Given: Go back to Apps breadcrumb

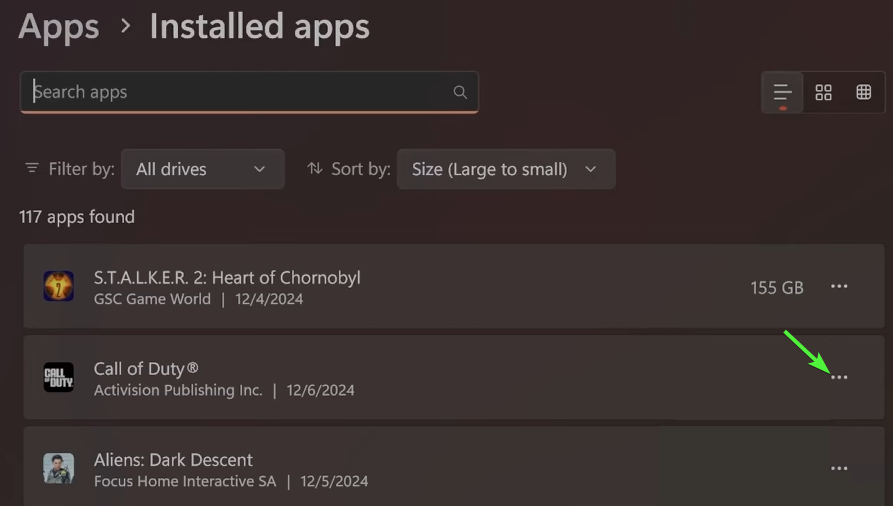Looking at the screenshot, I should (x=58, y=27).
